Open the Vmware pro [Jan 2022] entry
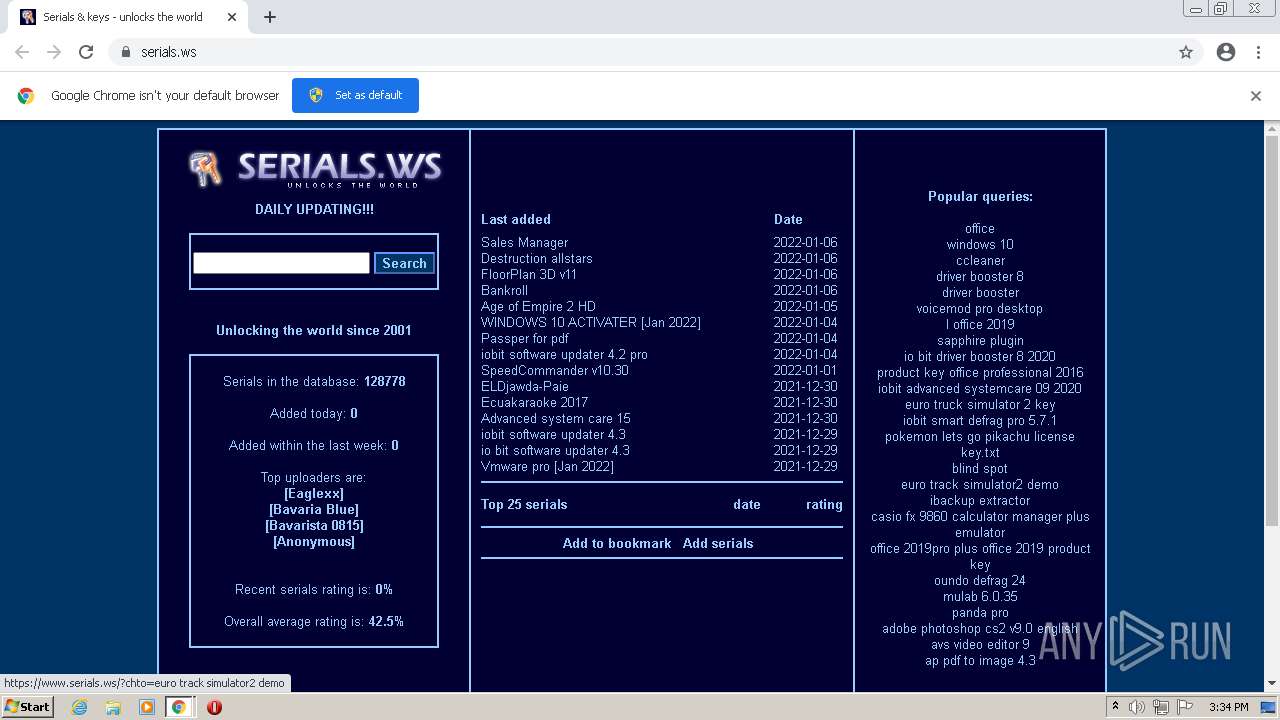Screen dimensions: 1280x720 click(547, 466)
